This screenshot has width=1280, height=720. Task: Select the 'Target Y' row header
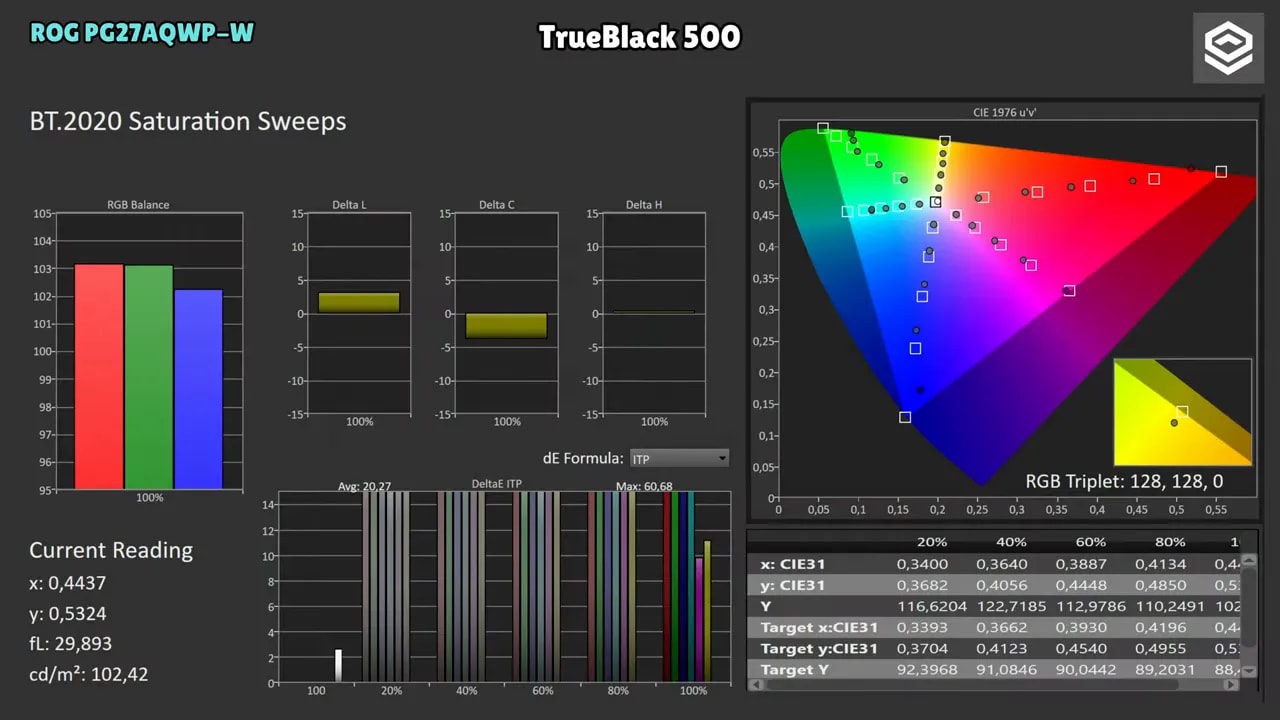coord(794,670)
